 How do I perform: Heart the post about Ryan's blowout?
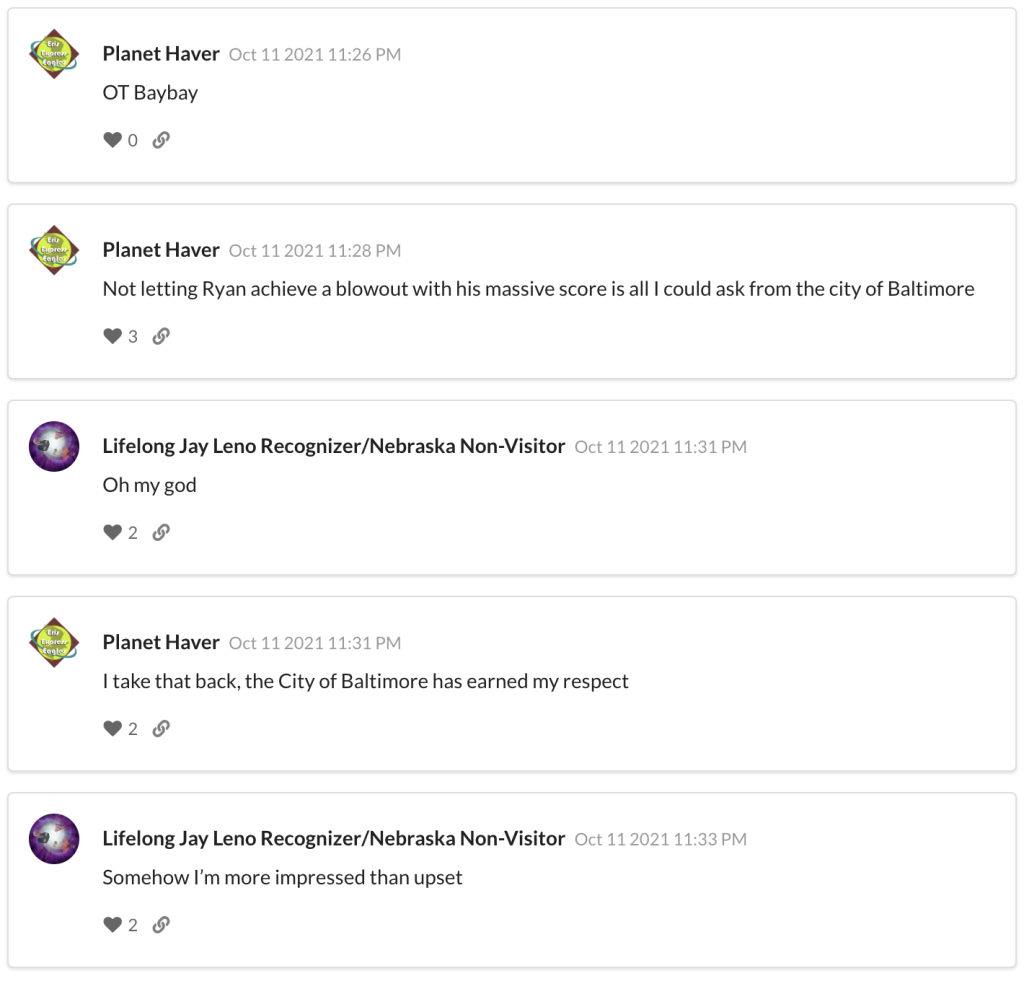point(112,336)
